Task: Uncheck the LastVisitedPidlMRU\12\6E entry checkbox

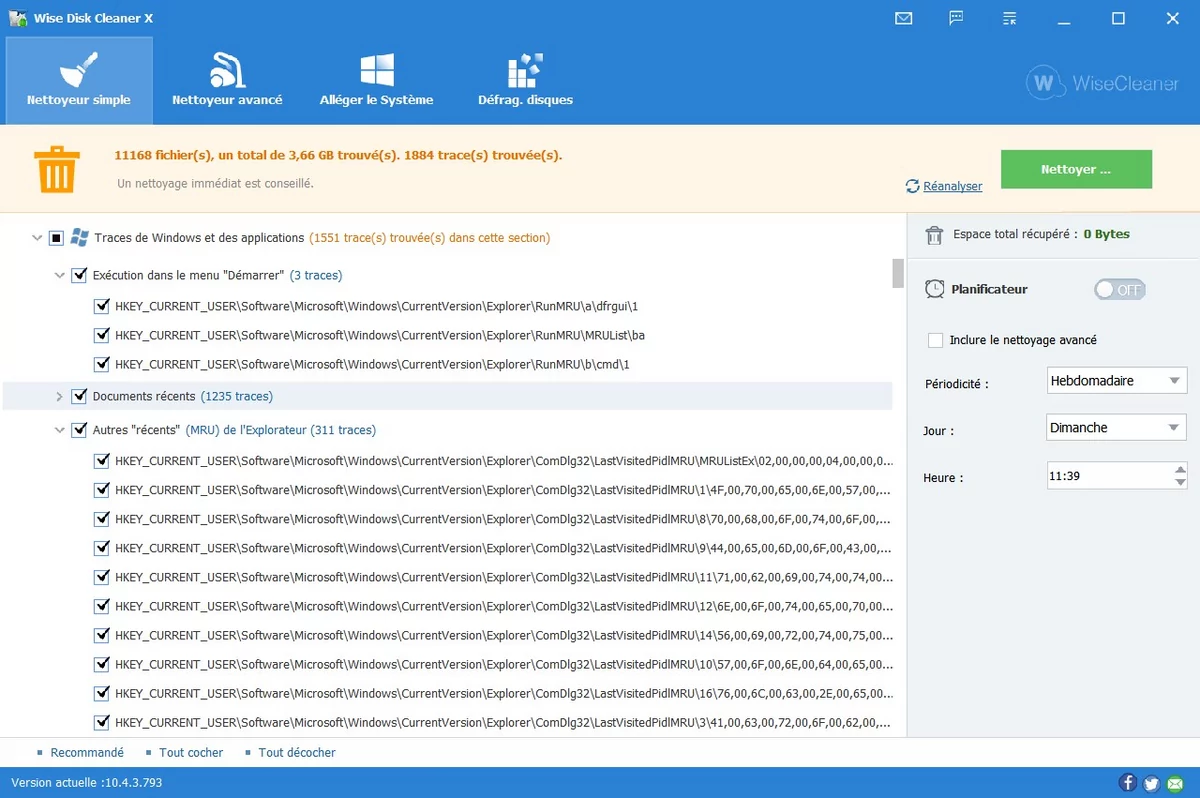Action: [101, 606]
